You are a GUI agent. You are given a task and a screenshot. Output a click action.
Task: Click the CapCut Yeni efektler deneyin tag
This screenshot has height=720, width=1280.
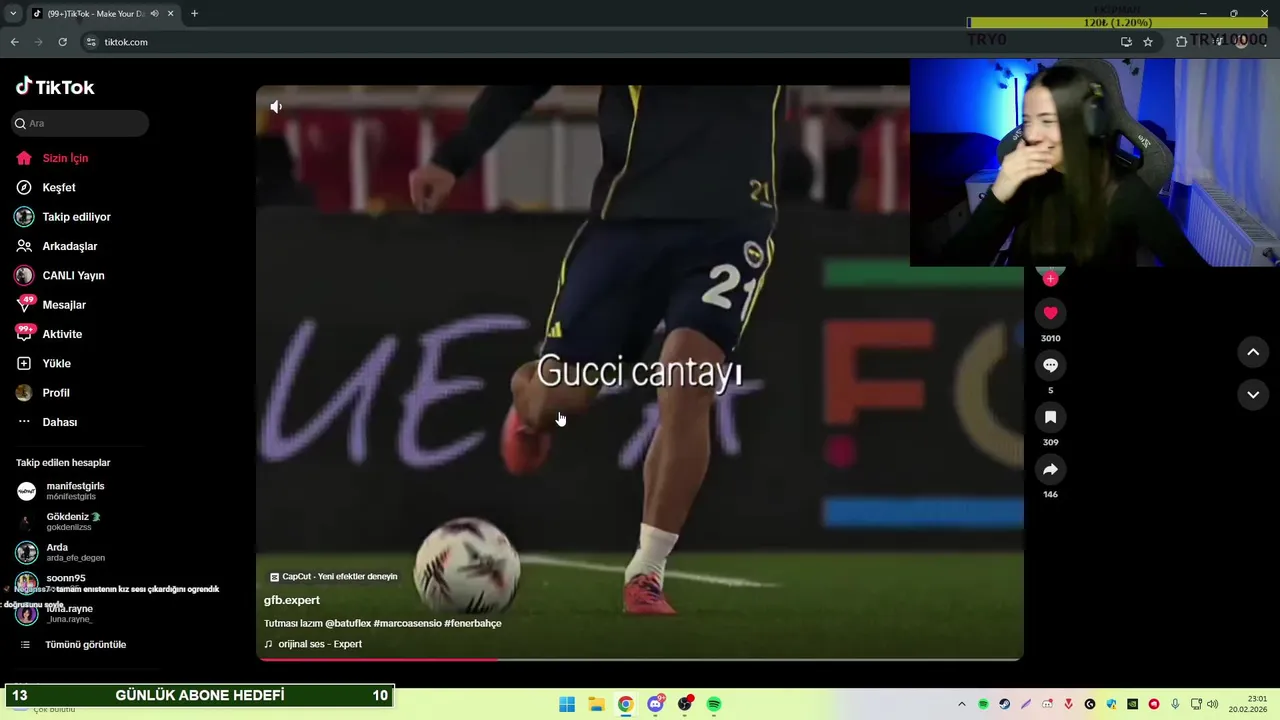tap(334, 577)
